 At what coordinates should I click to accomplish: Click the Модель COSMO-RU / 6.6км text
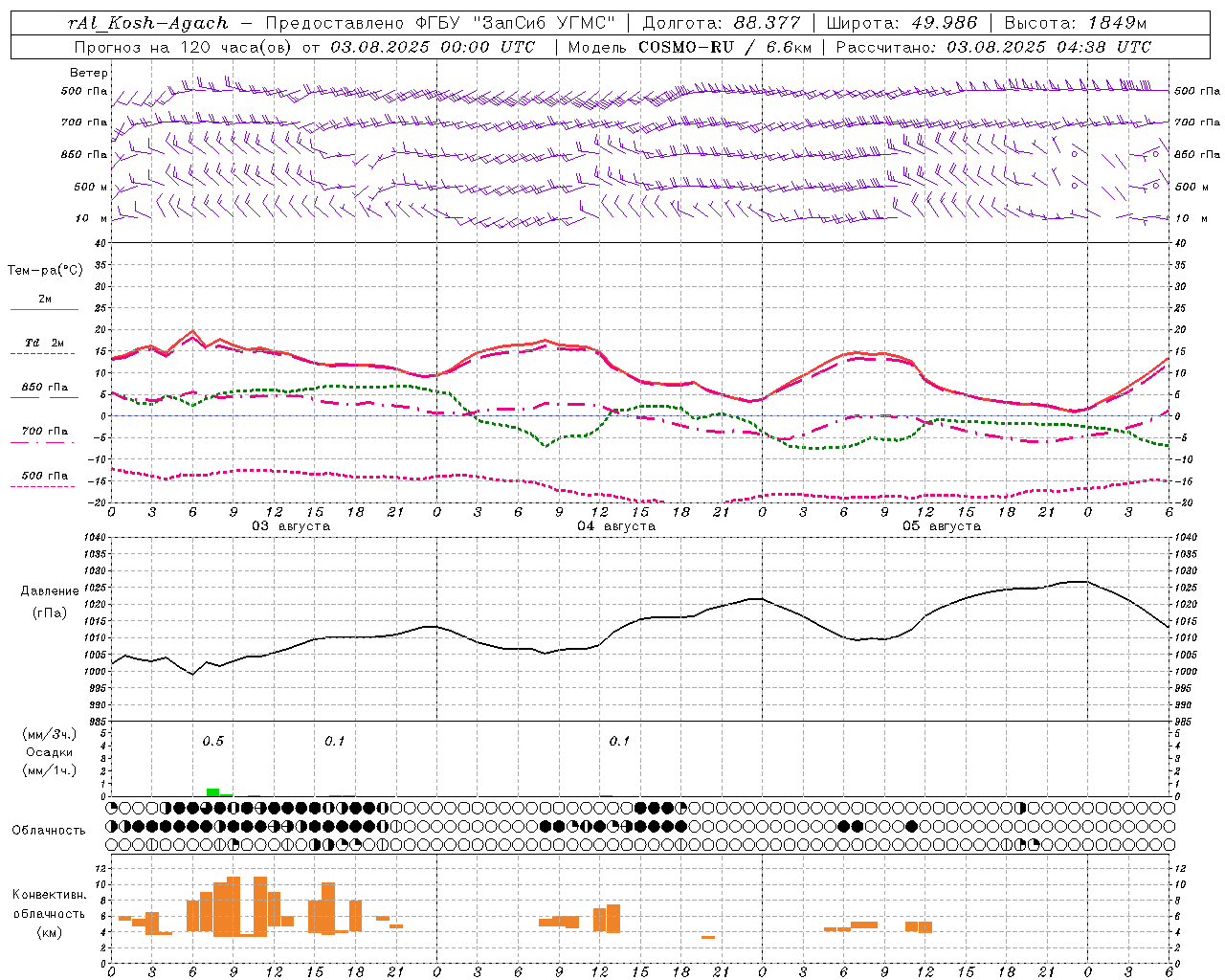(688, 47)
